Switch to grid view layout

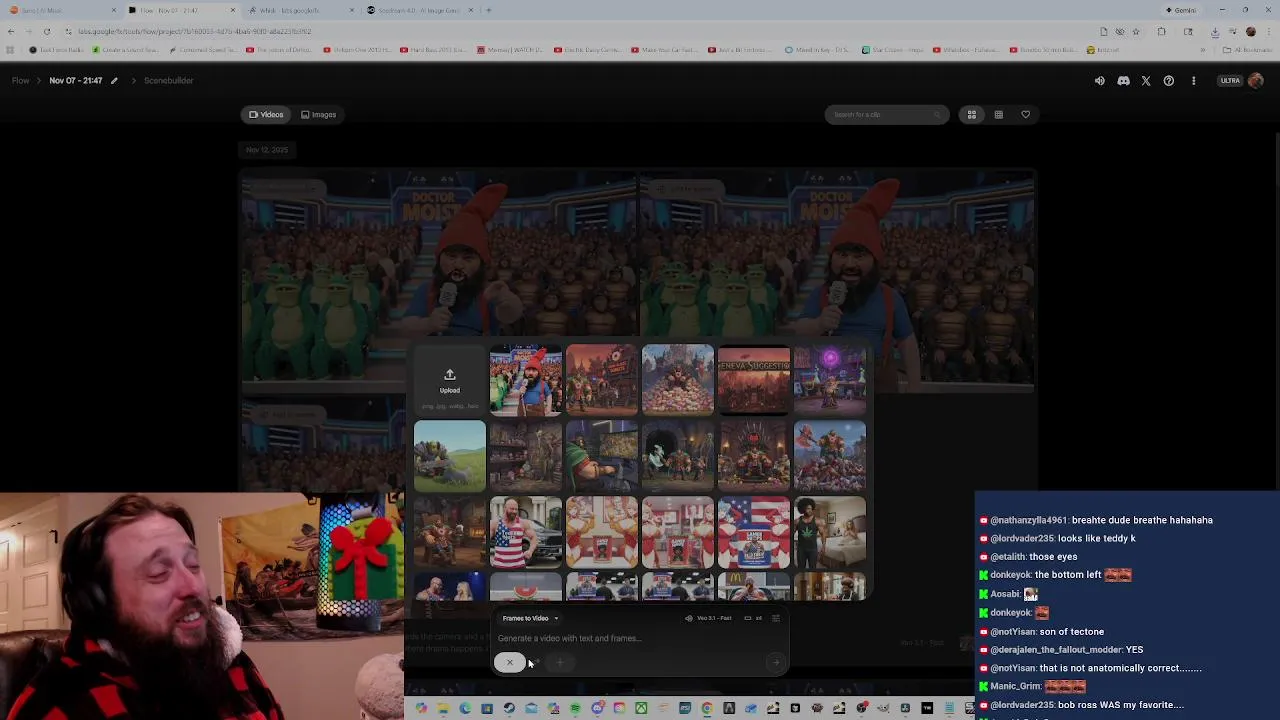971,114
